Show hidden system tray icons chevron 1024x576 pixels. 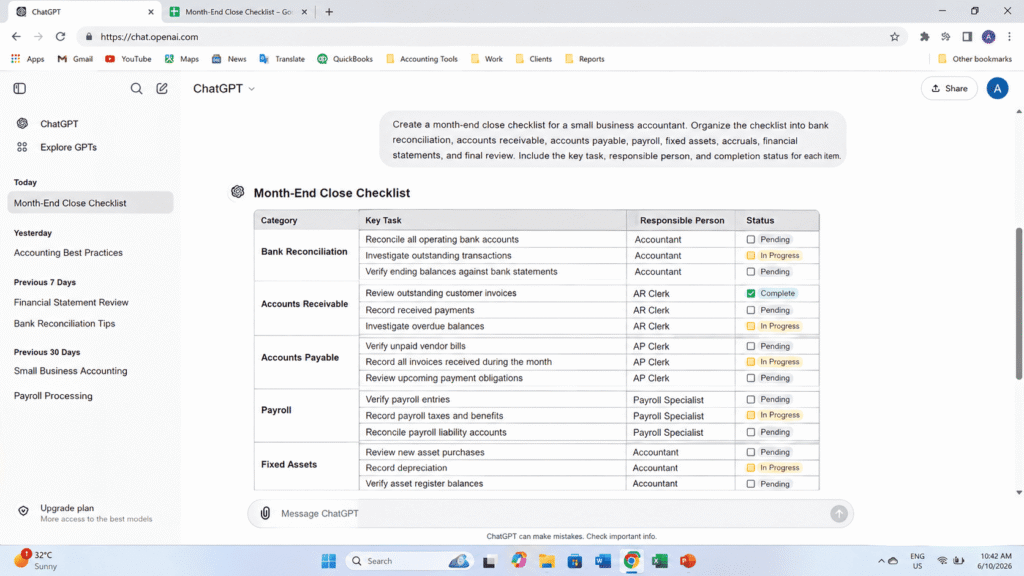[881, 560]
